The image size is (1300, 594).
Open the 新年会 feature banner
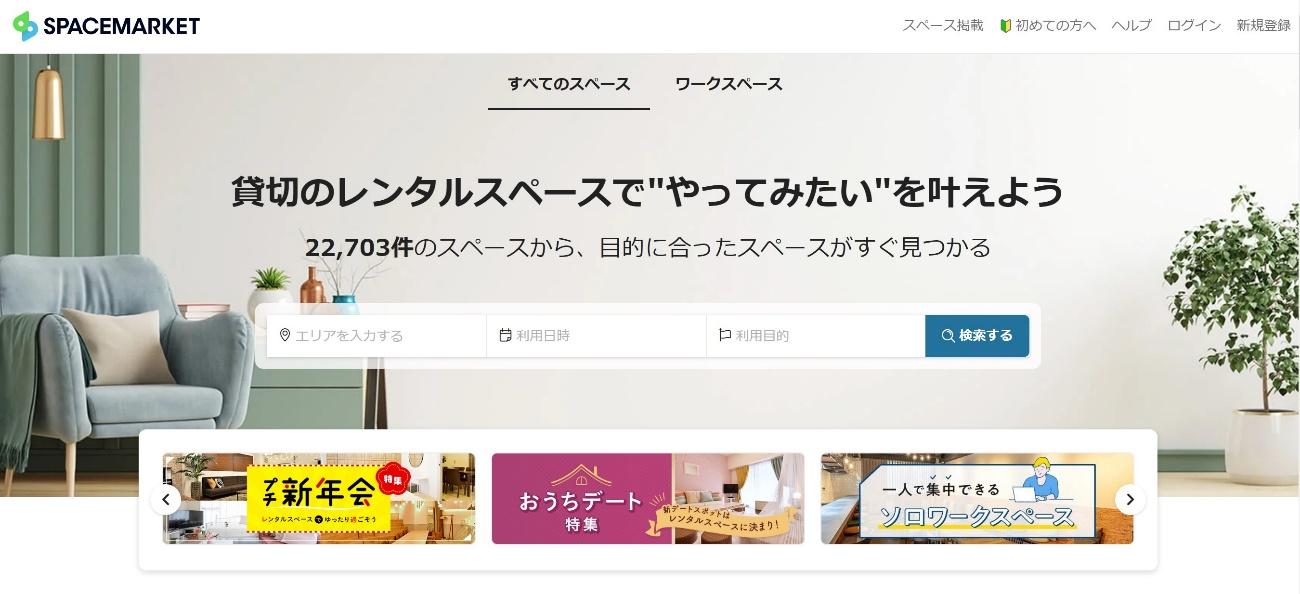[319, 498]
